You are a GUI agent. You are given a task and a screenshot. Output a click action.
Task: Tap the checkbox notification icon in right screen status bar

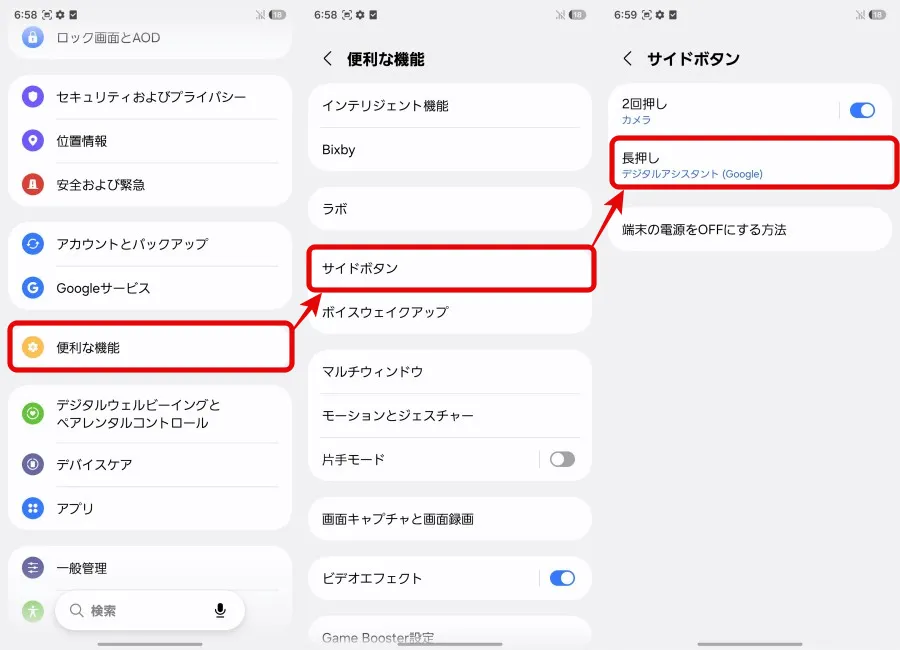[x=673, y=15]
